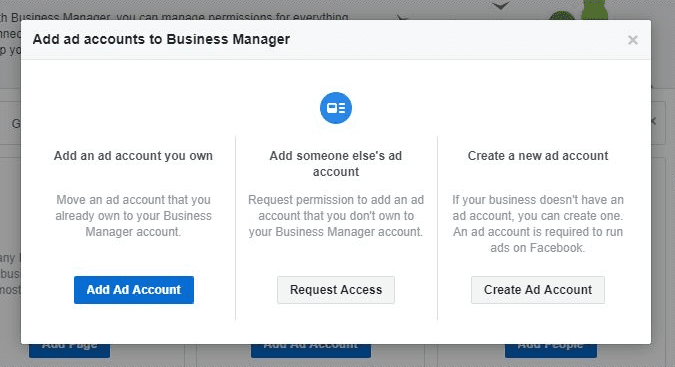Click the Create Ad Account button

[x=538, y=290]
